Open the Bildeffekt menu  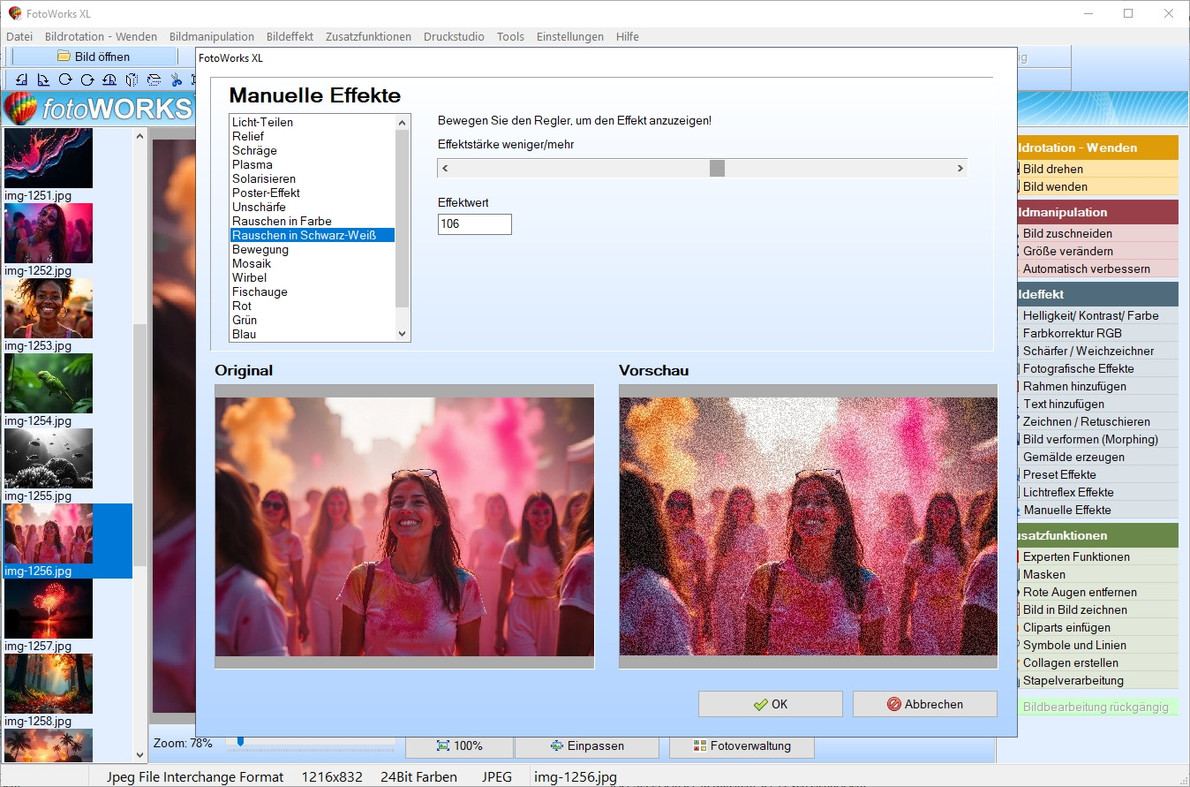tap(290, 36)
